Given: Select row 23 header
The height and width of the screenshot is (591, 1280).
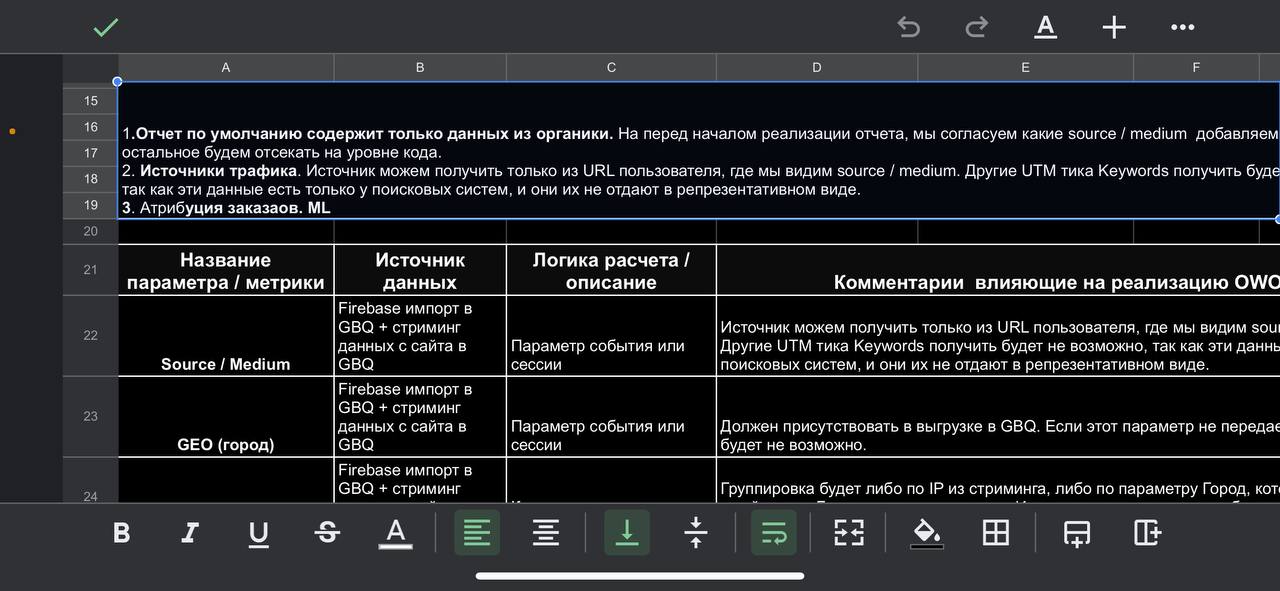Looking at the screenshot, I should coord(90,416).
